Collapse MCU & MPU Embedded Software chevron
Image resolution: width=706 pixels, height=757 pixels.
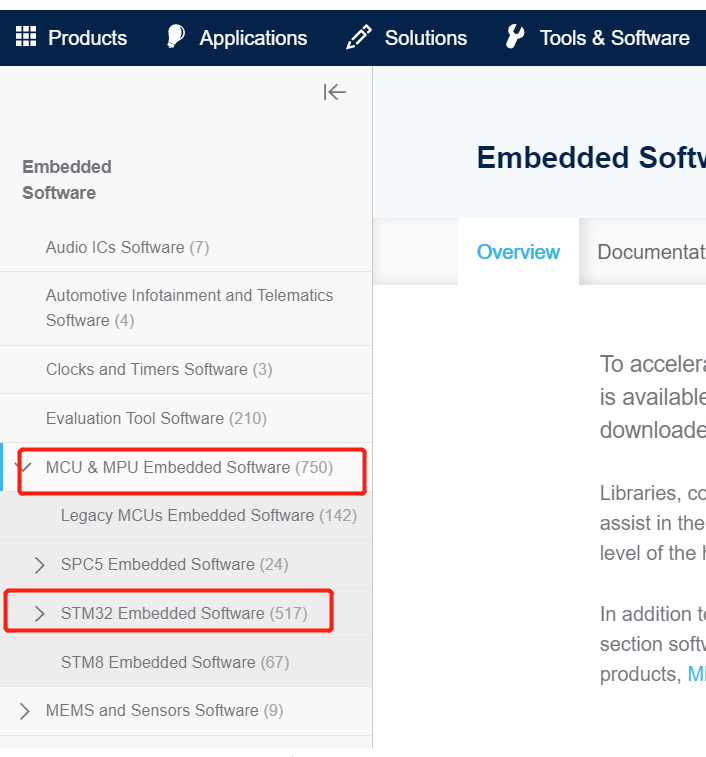(x=24, y=467)
